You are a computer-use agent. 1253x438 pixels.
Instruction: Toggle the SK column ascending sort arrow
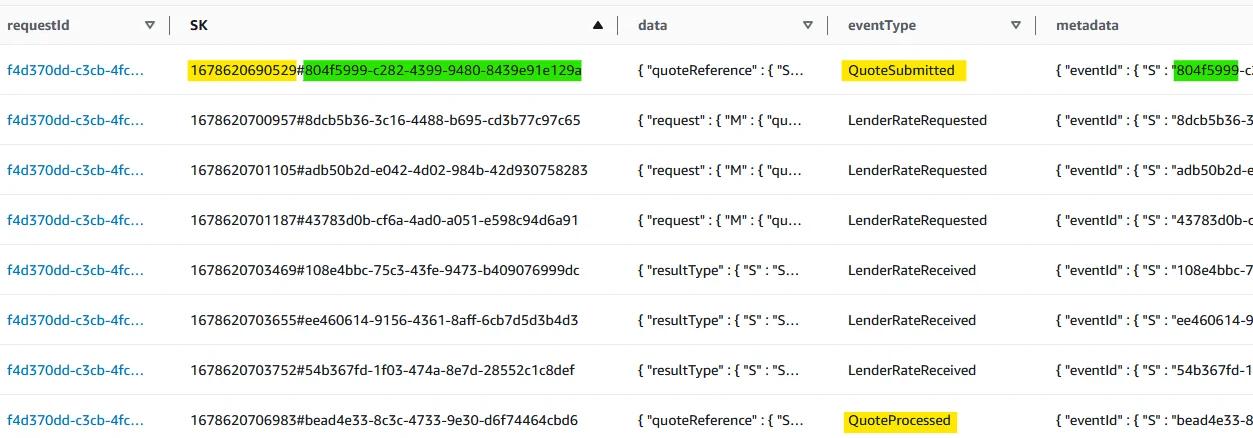598,26
